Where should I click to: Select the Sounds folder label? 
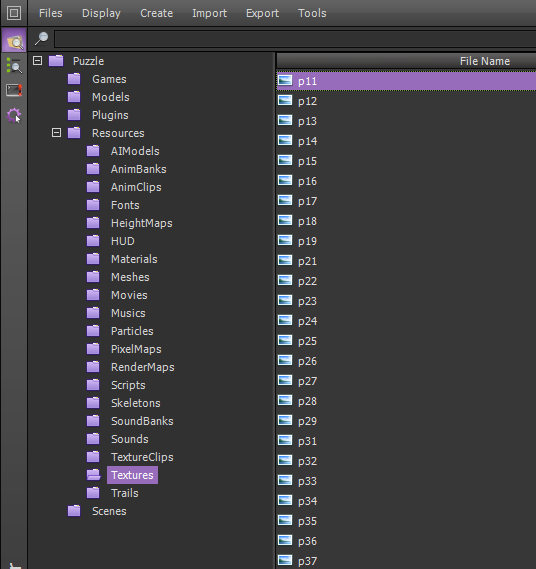130,439
